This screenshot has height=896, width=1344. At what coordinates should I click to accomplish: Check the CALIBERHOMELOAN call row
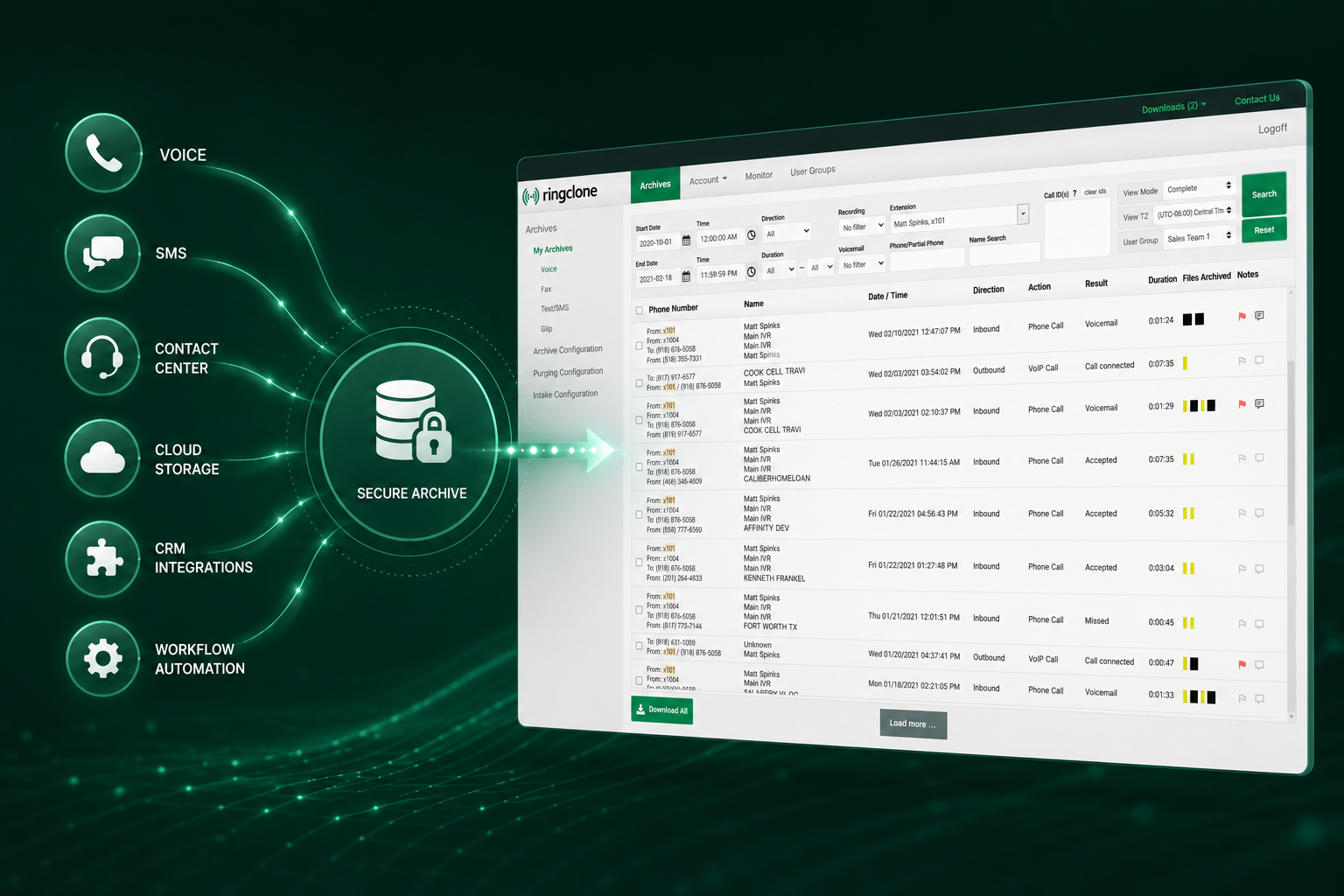tap(639, 467)
